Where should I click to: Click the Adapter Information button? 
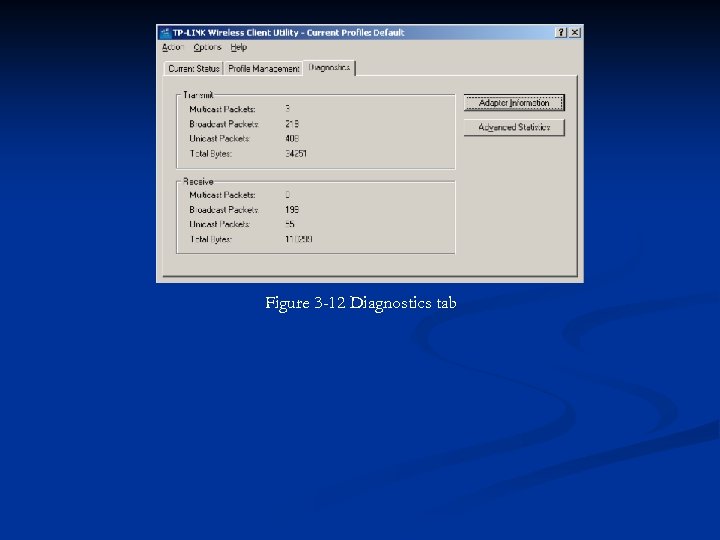point(514,103)
